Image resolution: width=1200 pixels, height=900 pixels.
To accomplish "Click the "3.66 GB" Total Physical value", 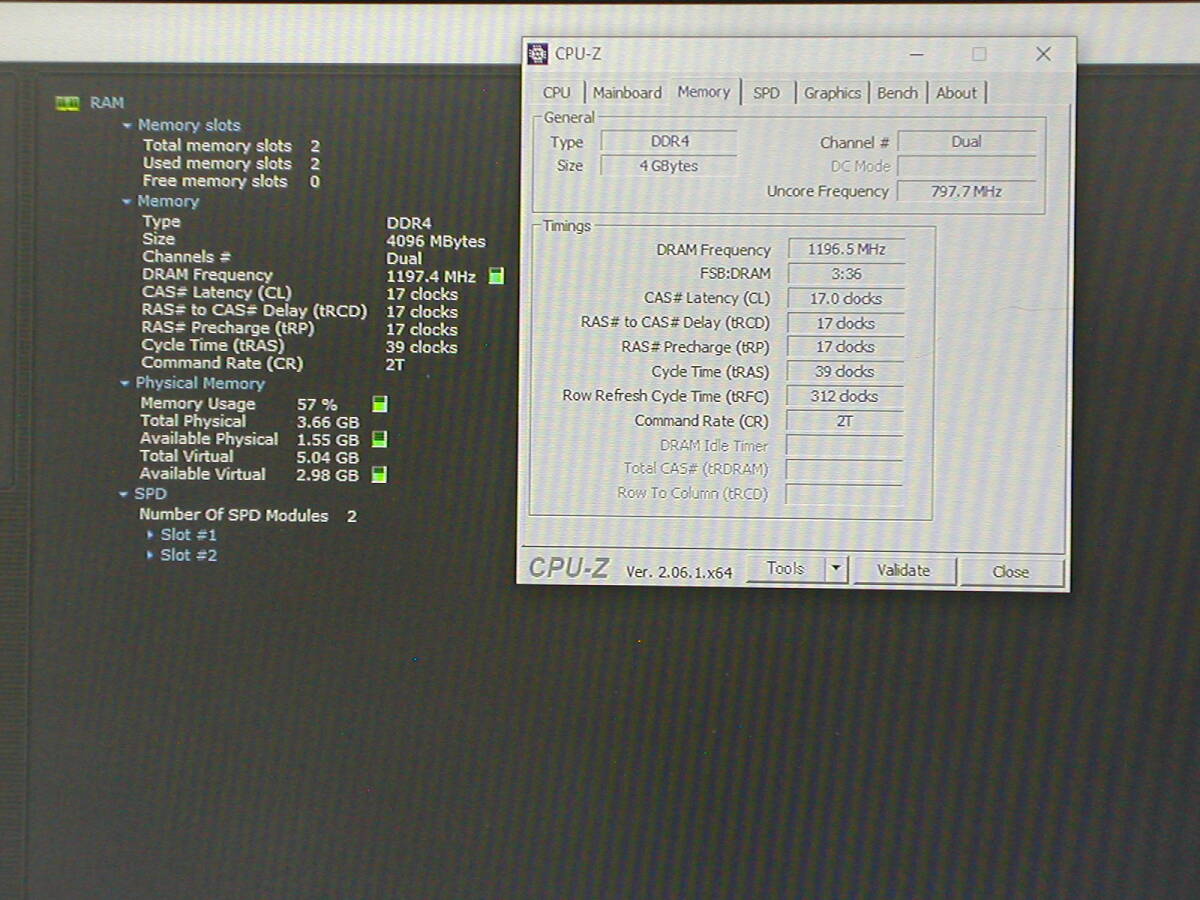I will click(328, 422).
